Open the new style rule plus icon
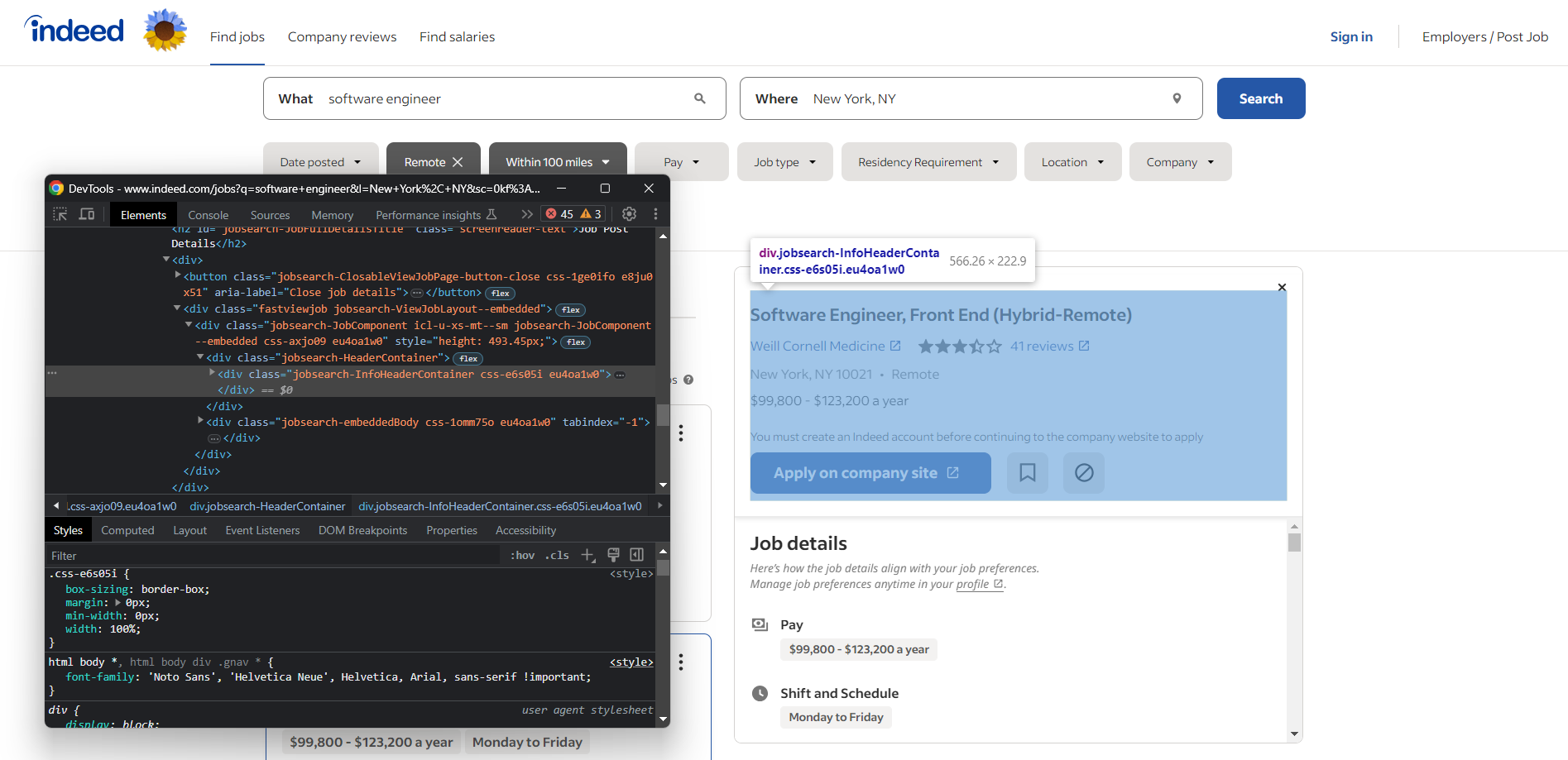 tap(587, 555)
